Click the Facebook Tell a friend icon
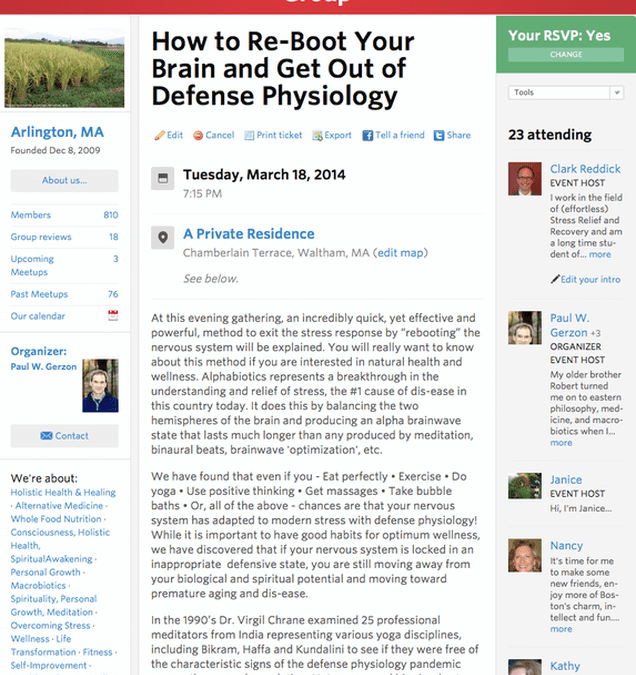The image size is (636, 675). [x=367, y=136]
